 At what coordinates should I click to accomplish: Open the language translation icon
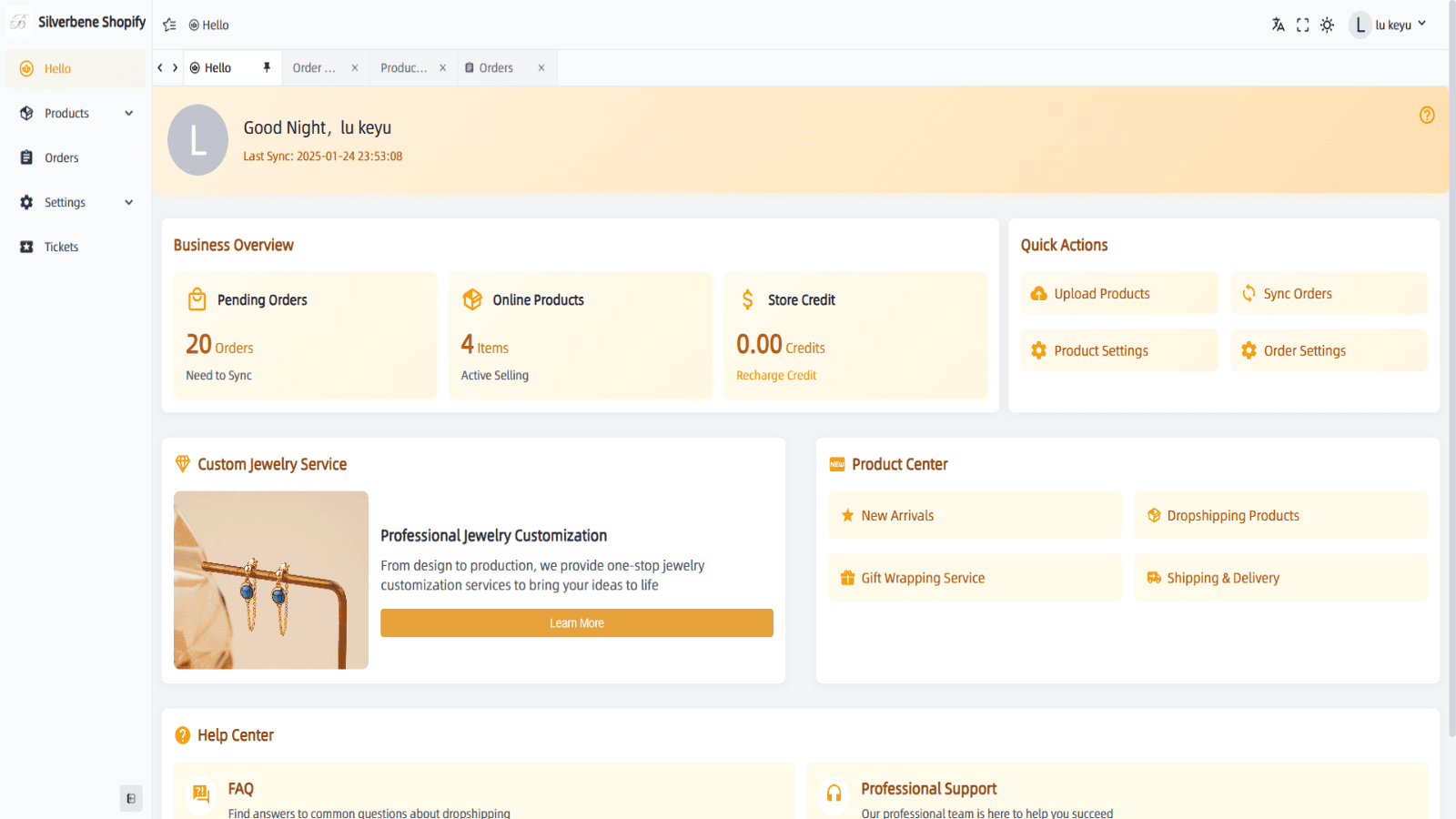point(1279,25)
